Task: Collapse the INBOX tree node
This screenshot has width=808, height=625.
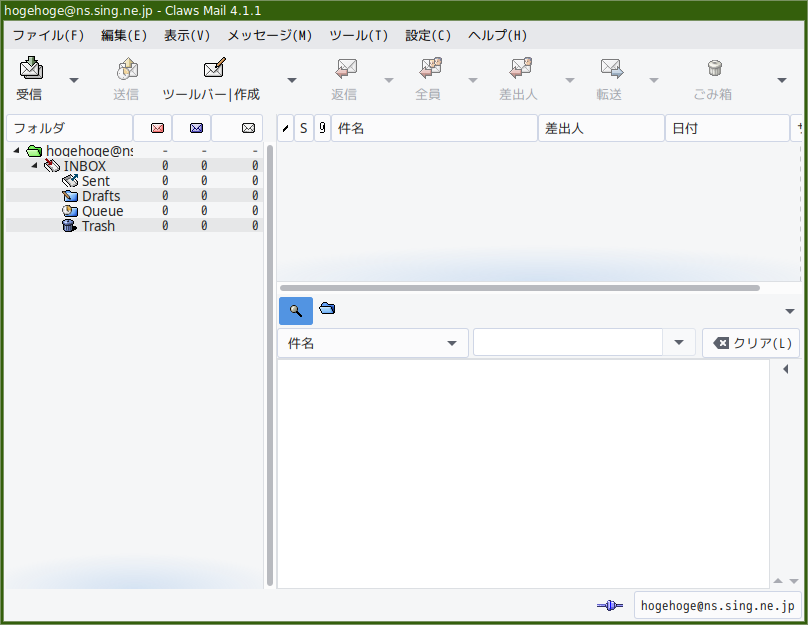Action: pos(34,165)
